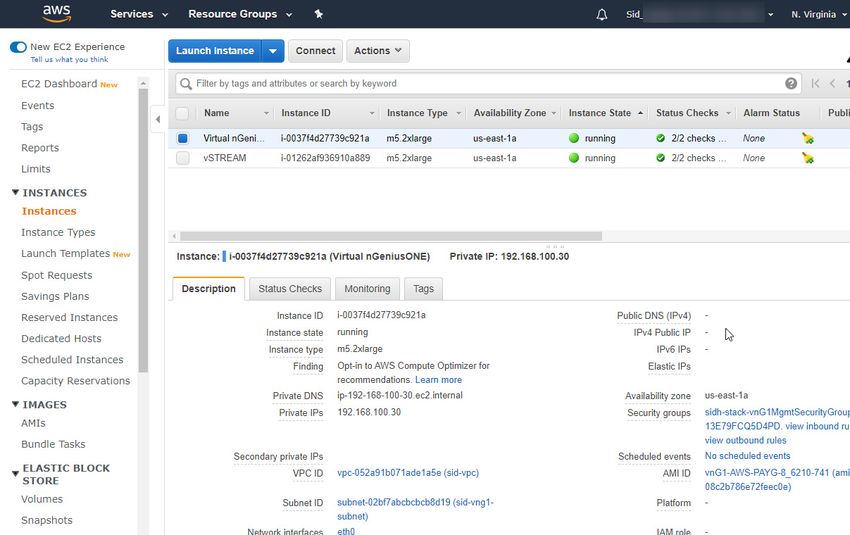The image size is (850, 535).
Task: Go to first page of results arrow
Action: pyautogui.click(x=815, y=83)
